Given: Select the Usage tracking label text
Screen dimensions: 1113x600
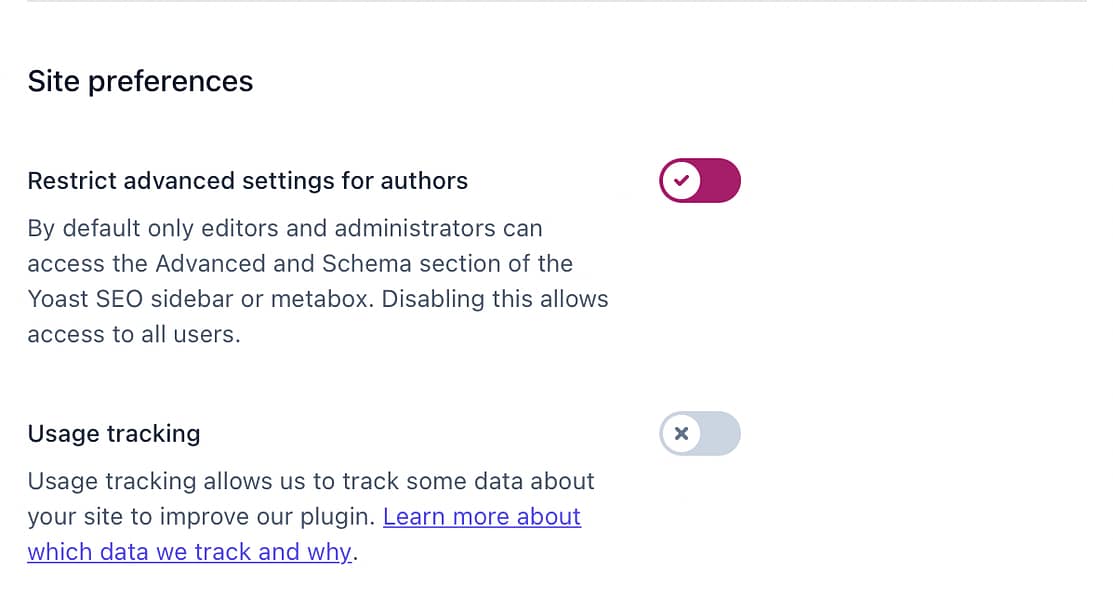Looking at the screenshot, I should pos(113,433).
